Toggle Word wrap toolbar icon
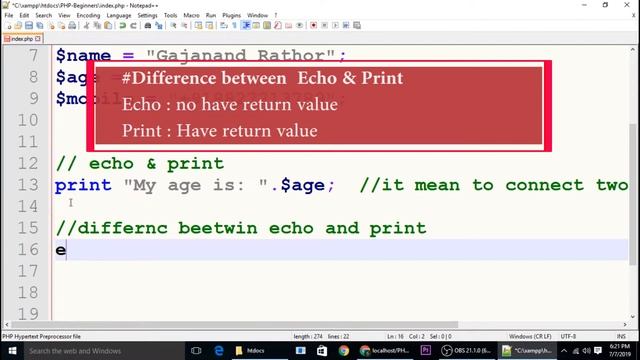The width and height of the screenshot is (640, 360). pos(224,26)
